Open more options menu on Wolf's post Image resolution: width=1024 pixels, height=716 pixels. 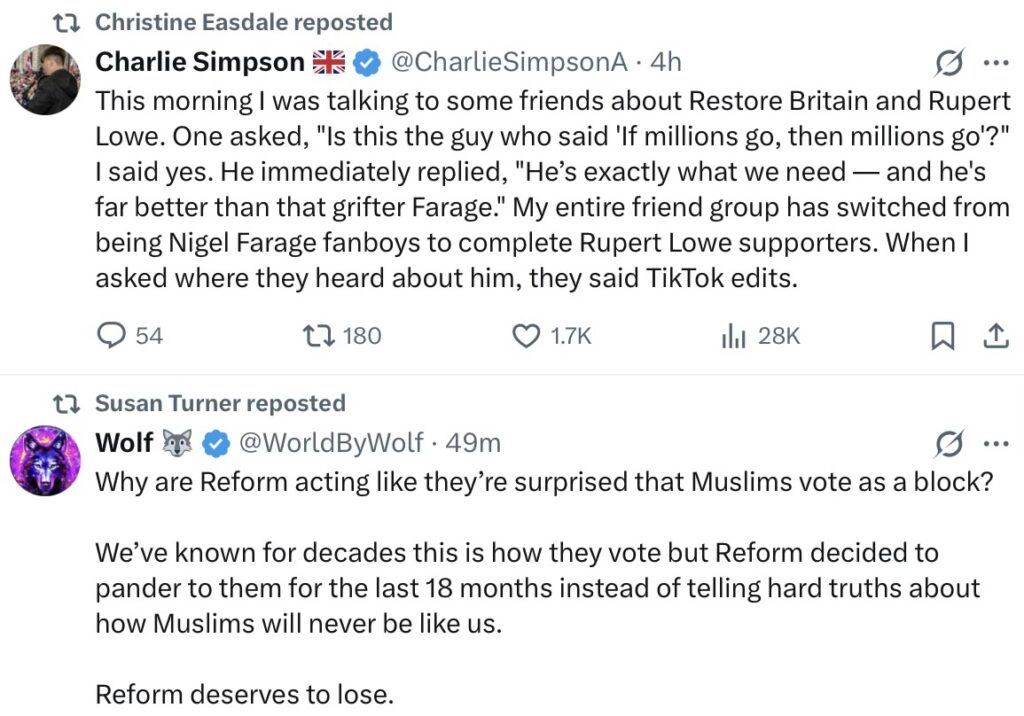[x=996, y=442]
